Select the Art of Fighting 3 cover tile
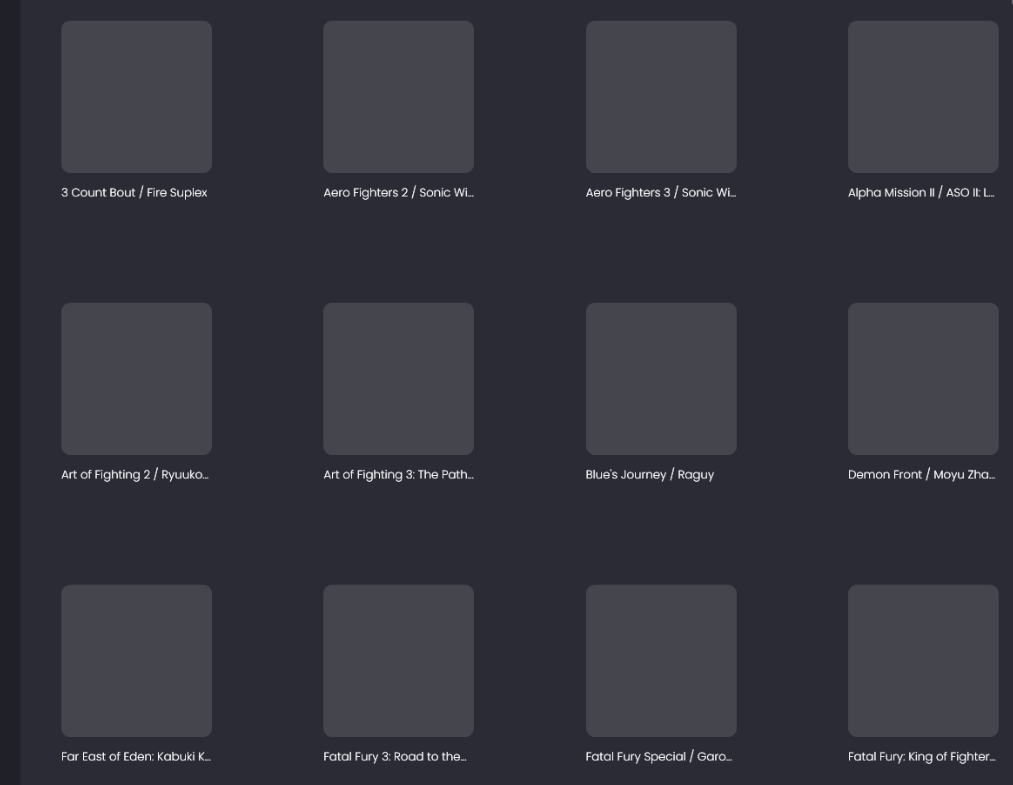Viewport: 1013px width, 785px height. coord(399,379)
